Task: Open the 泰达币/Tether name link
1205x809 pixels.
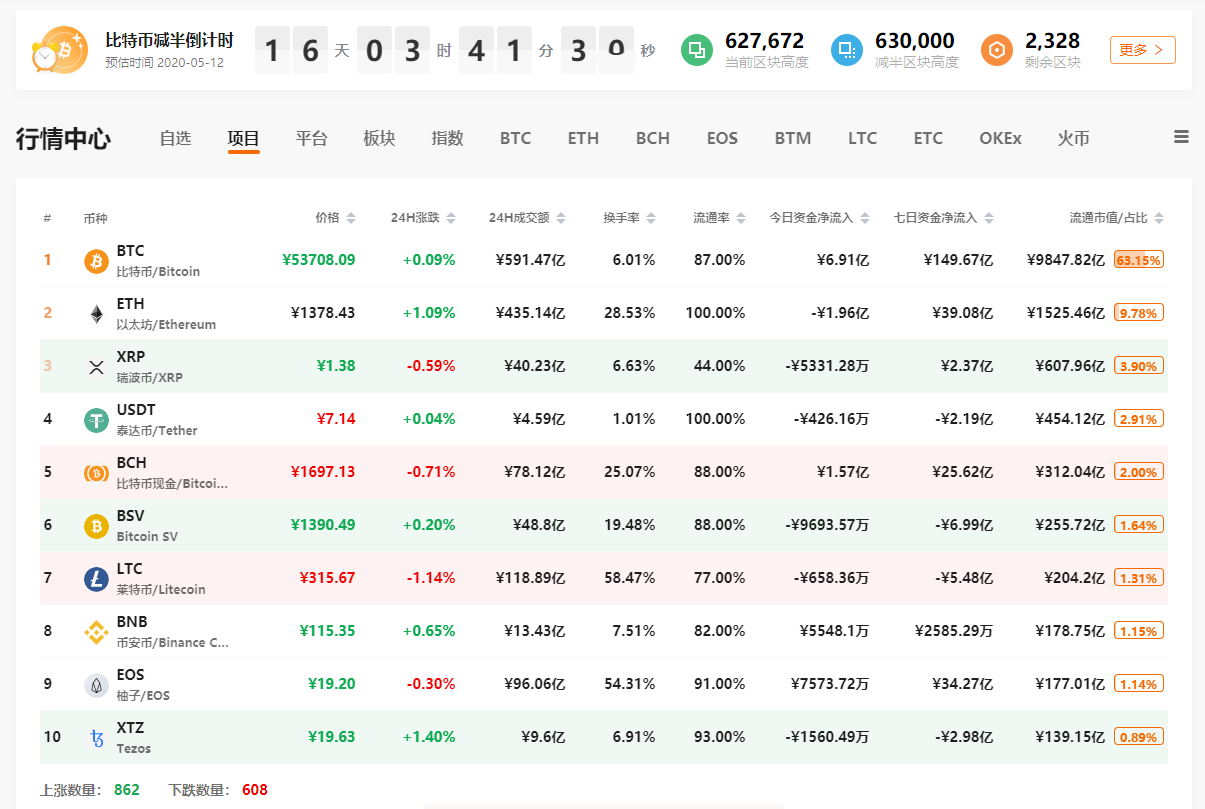Action: pos(157,430)
